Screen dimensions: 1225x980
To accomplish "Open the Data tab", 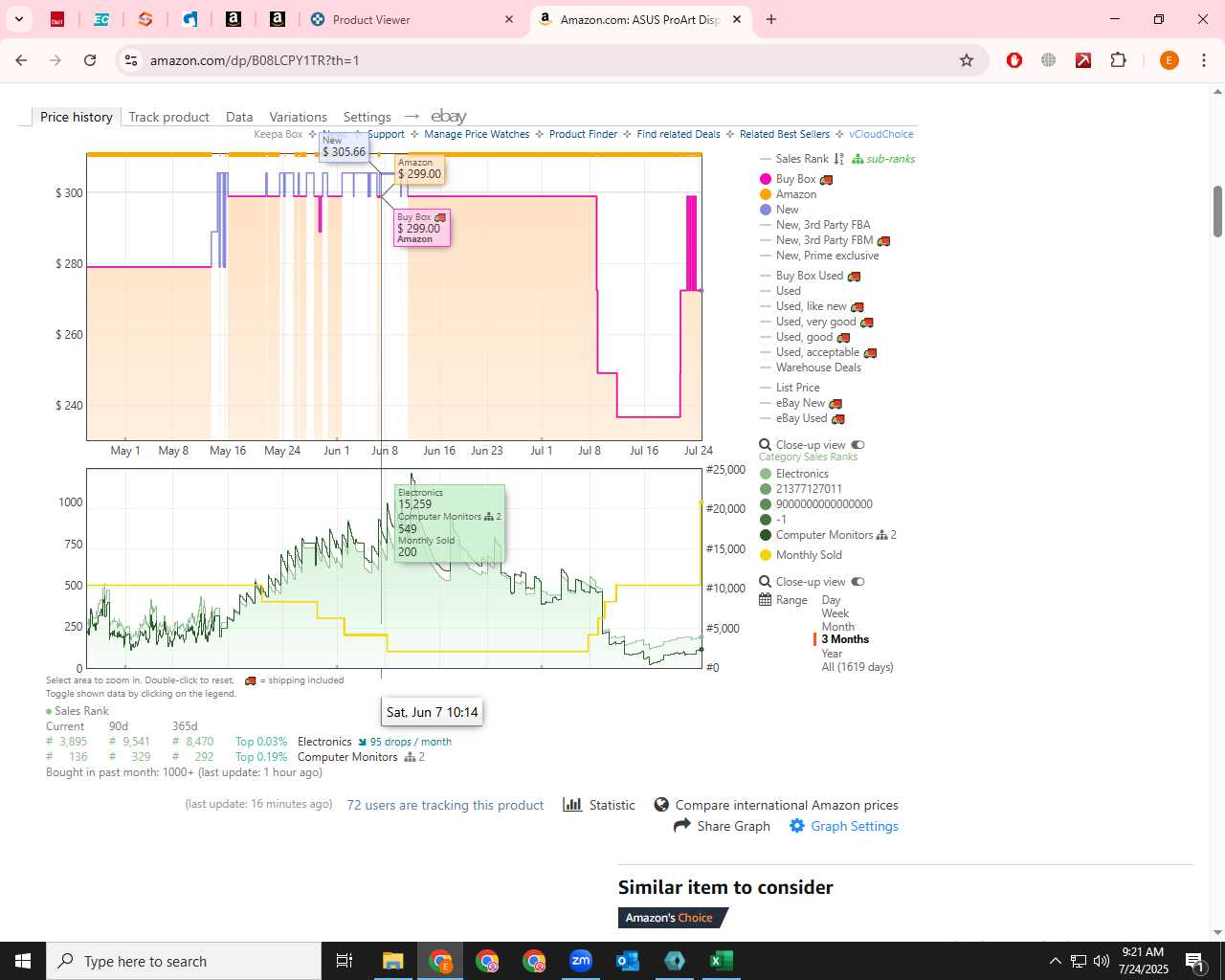I will tap(239, 117).
